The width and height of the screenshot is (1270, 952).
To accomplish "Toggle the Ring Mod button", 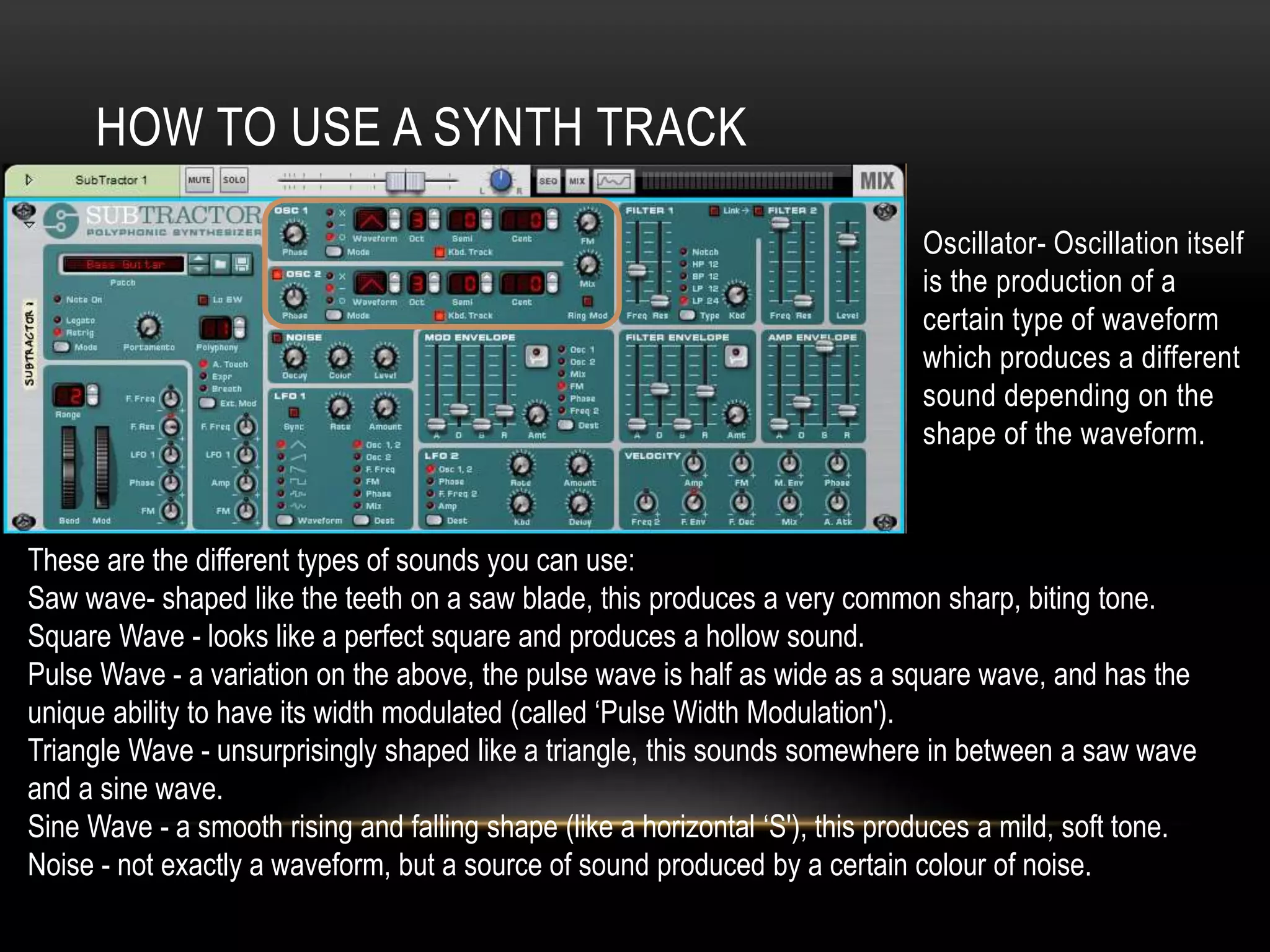I will coord(587,302).
